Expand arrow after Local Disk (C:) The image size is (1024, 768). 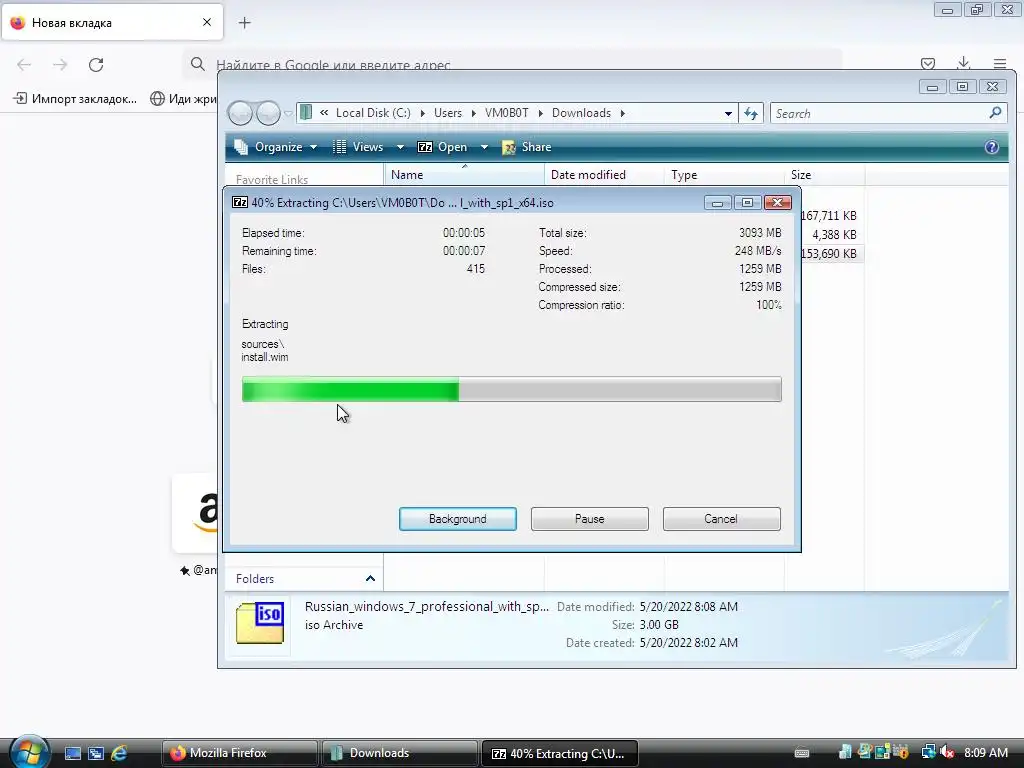423,113
